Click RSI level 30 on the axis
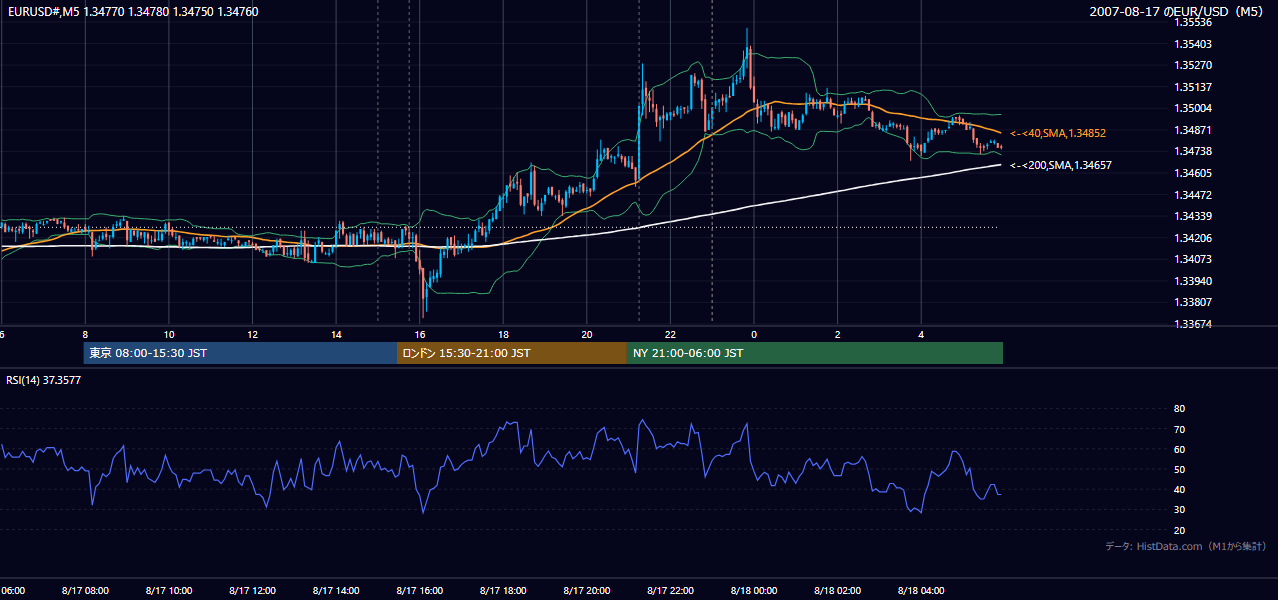Image resolution: width=1278 pixels, height=600 pixels. (1179, 510)
